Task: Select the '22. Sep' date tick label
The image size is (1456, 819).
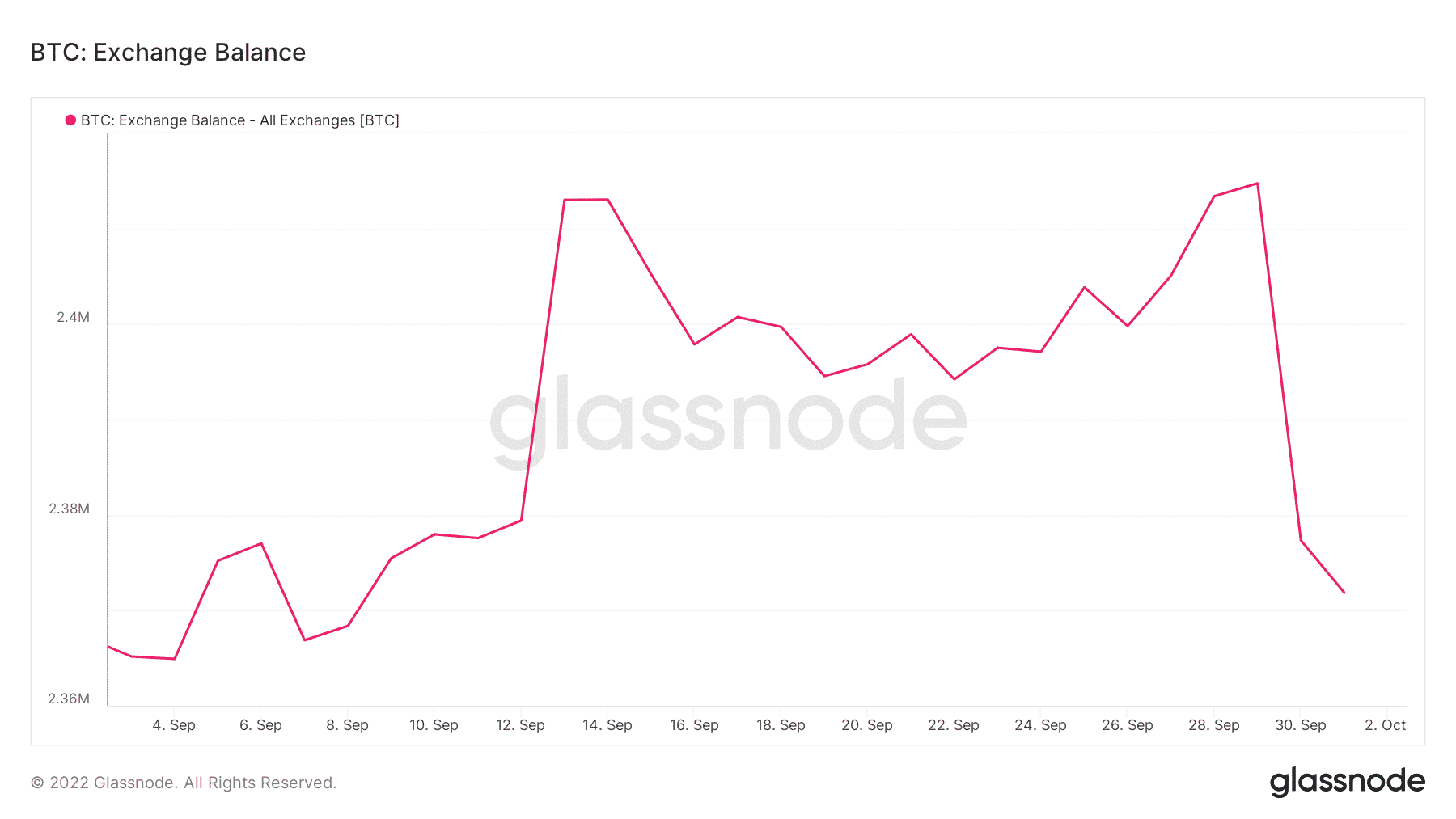Action: [954, 725]
